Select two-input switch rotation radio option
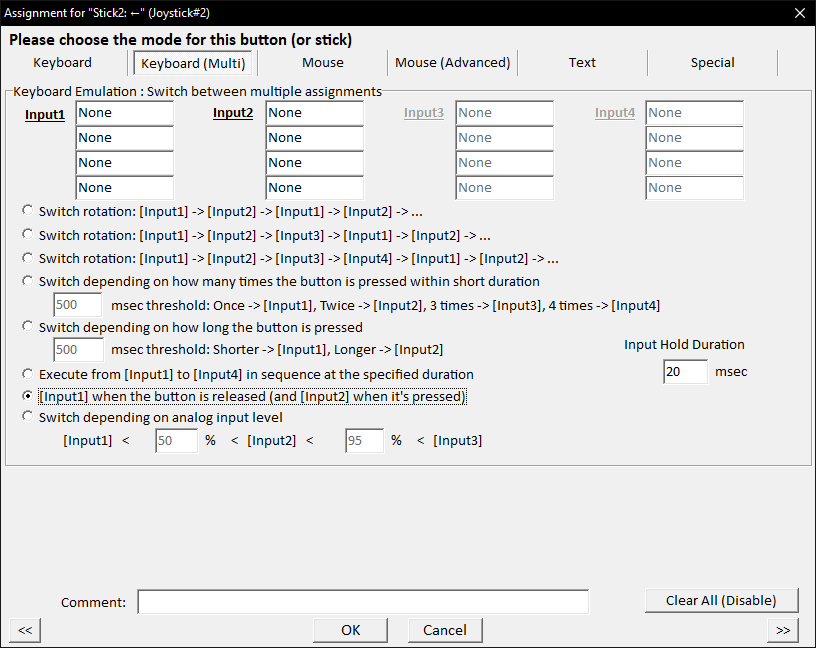 (28, 211)
